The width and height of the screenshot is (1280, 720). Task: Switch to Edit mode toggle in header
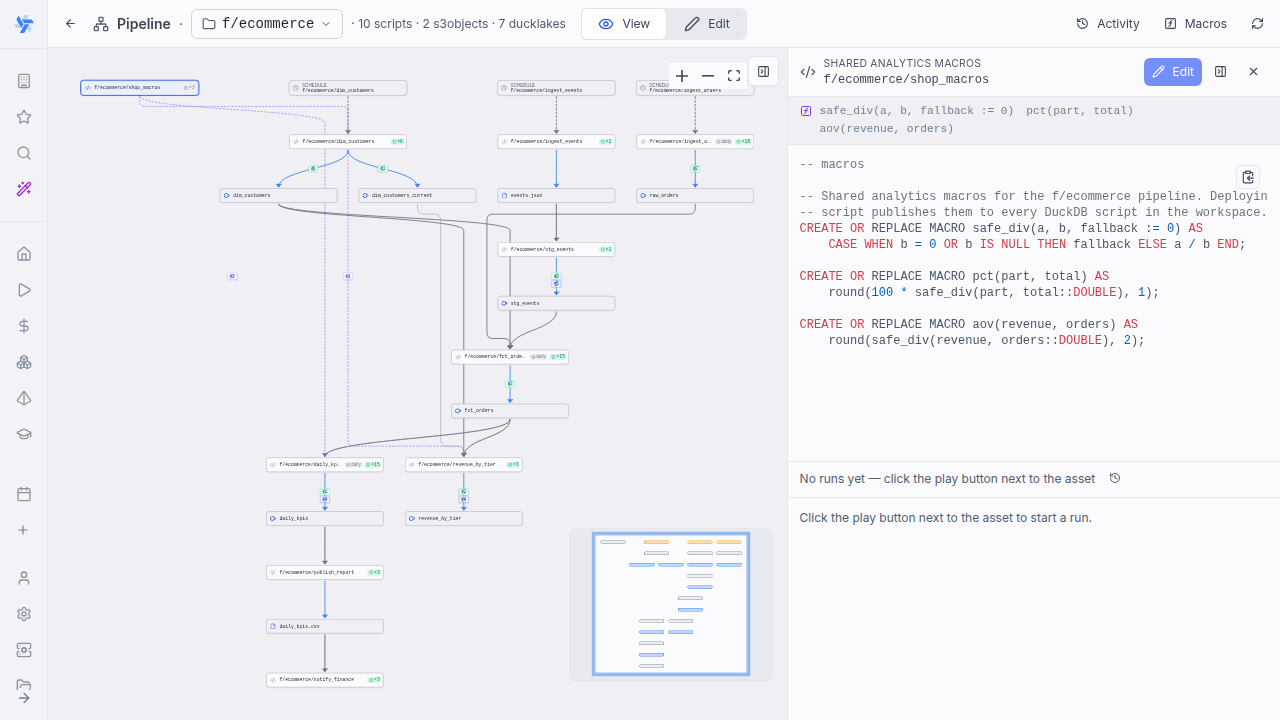[x=707, y=24]
